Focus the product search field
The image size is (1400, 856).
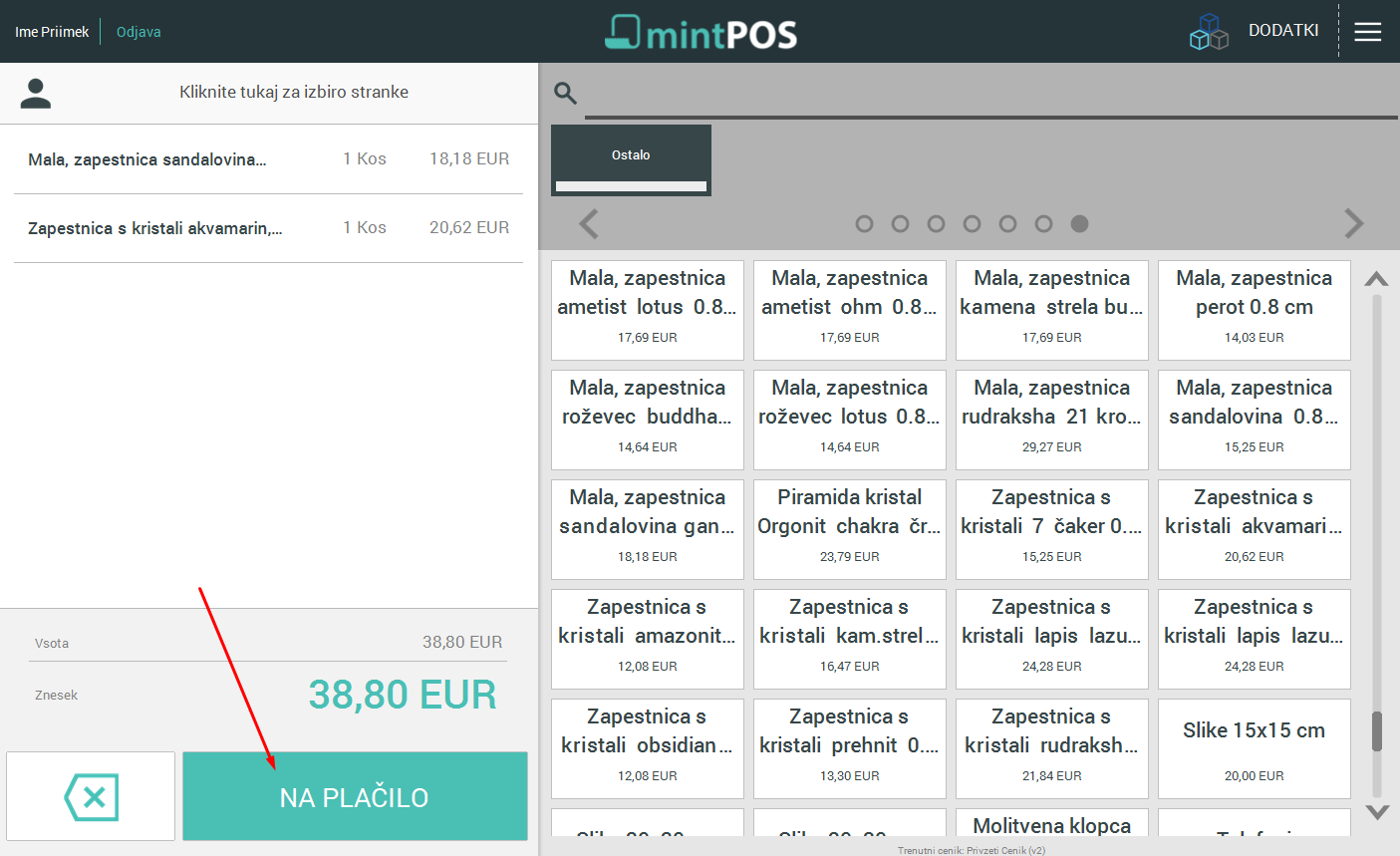point(990,97)
